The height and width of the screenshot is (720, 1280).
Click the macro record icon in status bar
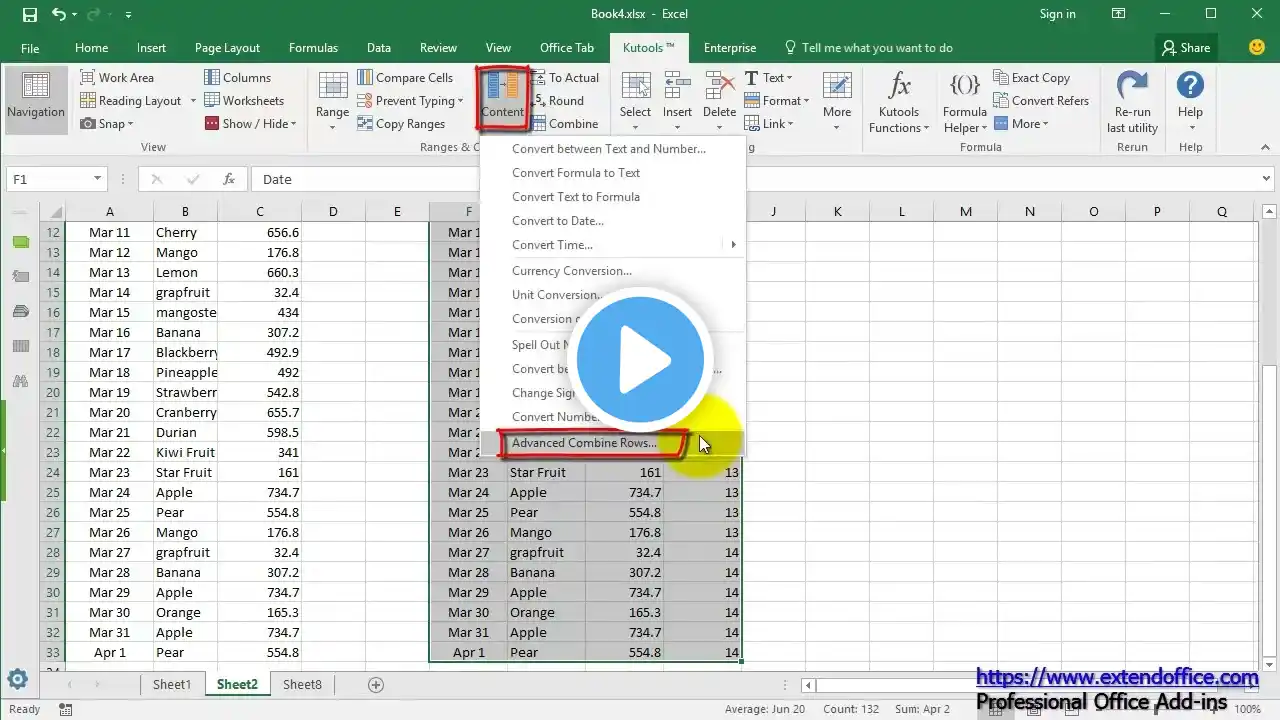tap(66, 709)
